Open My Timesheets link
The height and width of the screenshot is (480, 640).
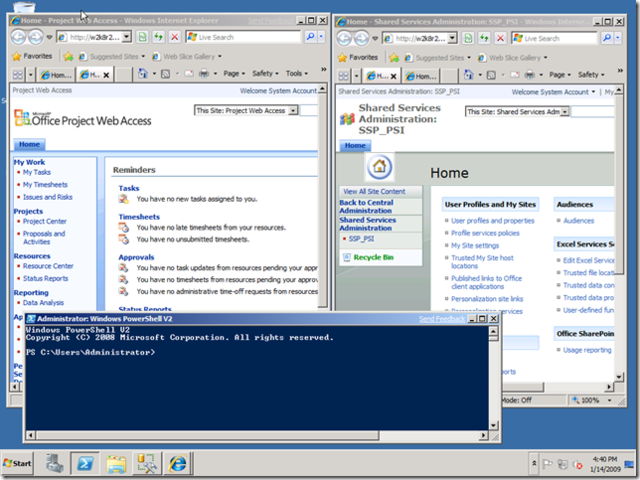tap(45, 185)
